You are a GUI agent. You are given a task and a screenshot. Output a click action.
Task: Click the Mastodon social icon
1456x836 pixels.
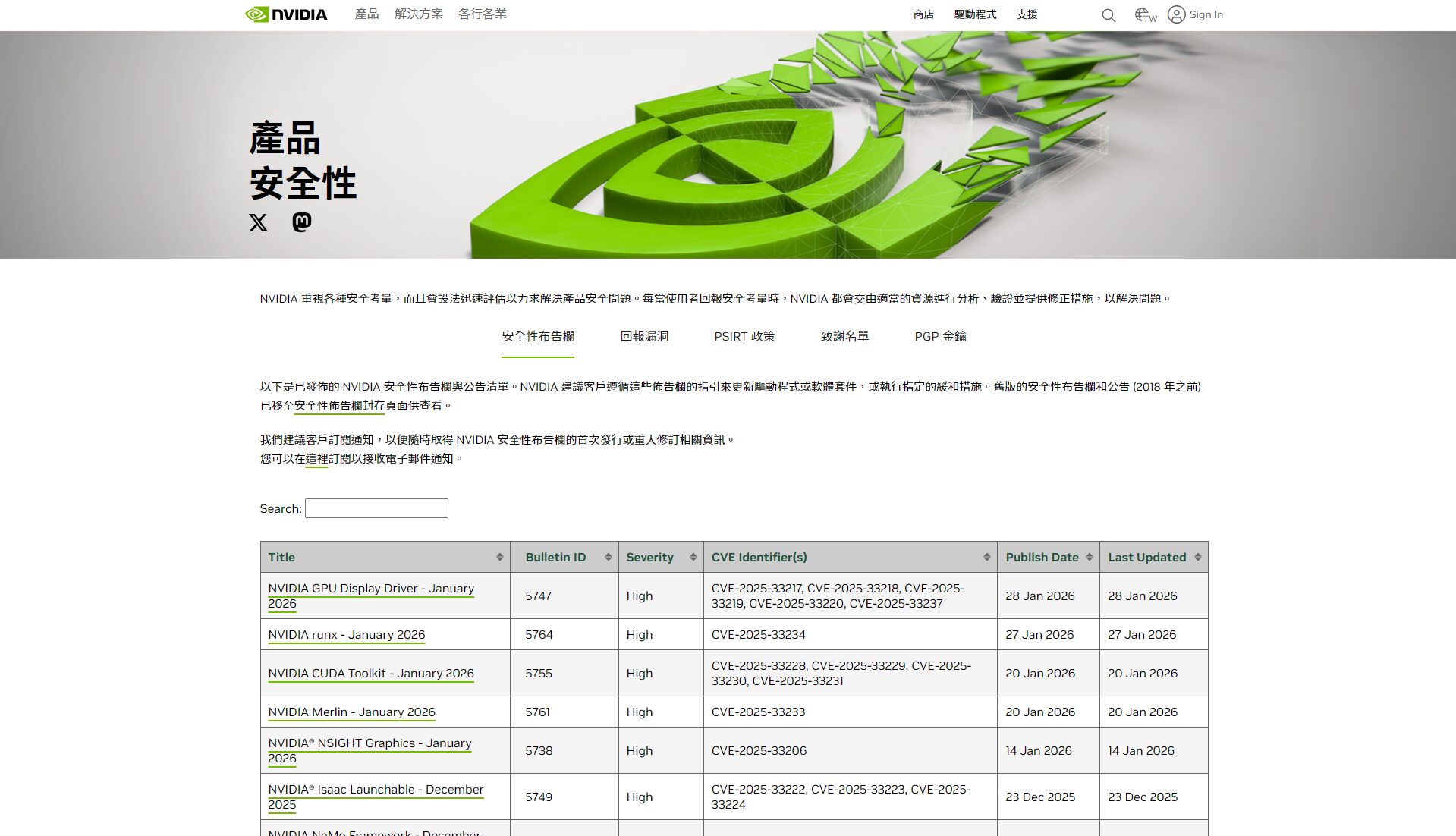[x=300, y=222]
